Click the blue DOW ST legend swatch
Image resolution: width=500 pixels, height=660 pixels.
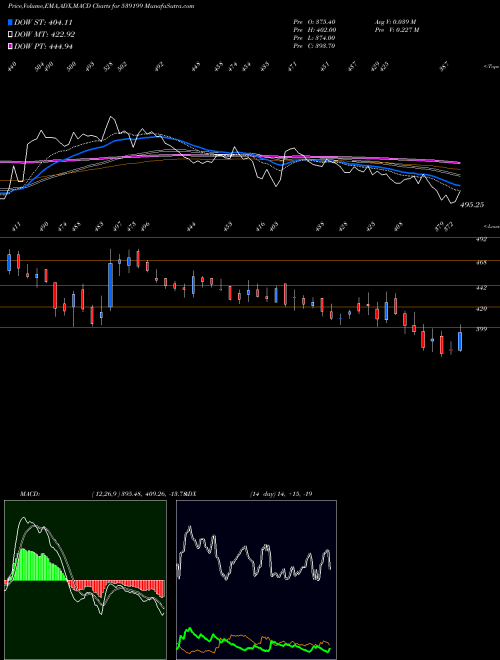coord(10,22)
